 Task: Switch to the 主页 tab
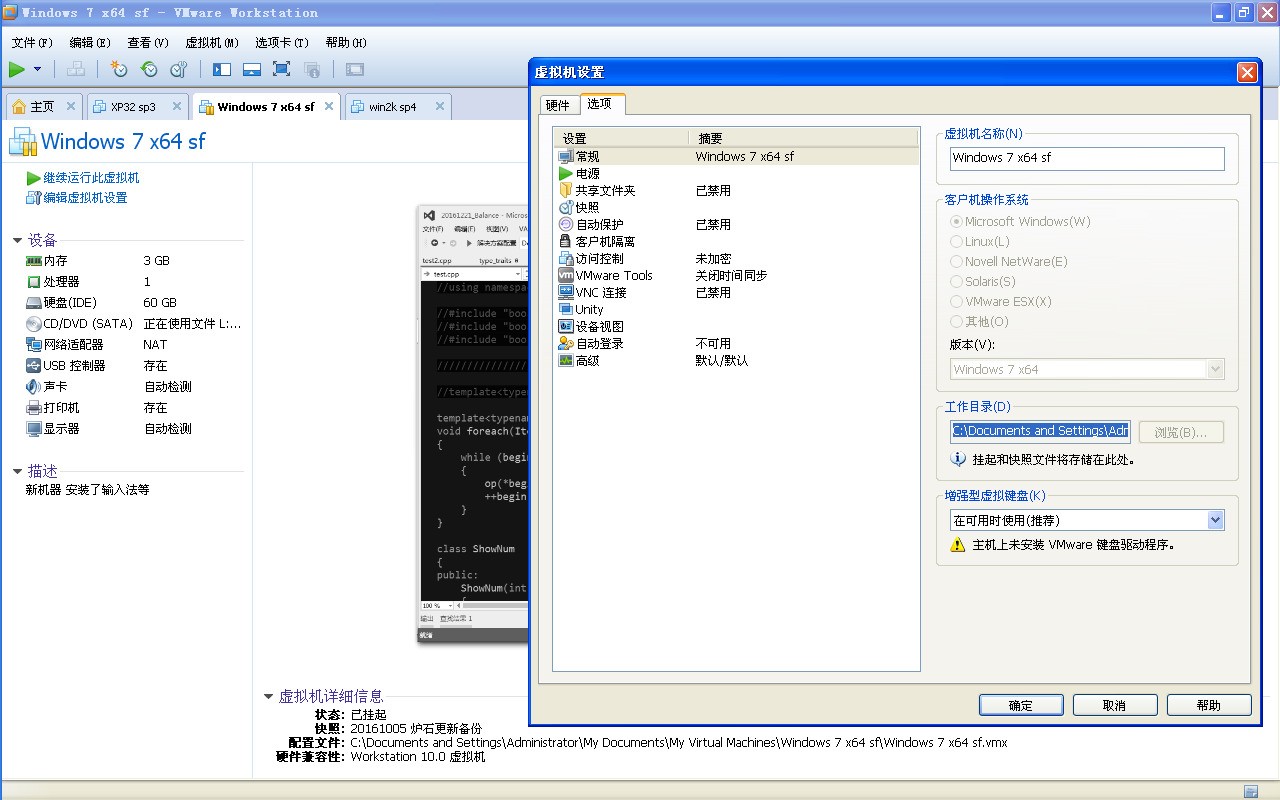point(42,106)
